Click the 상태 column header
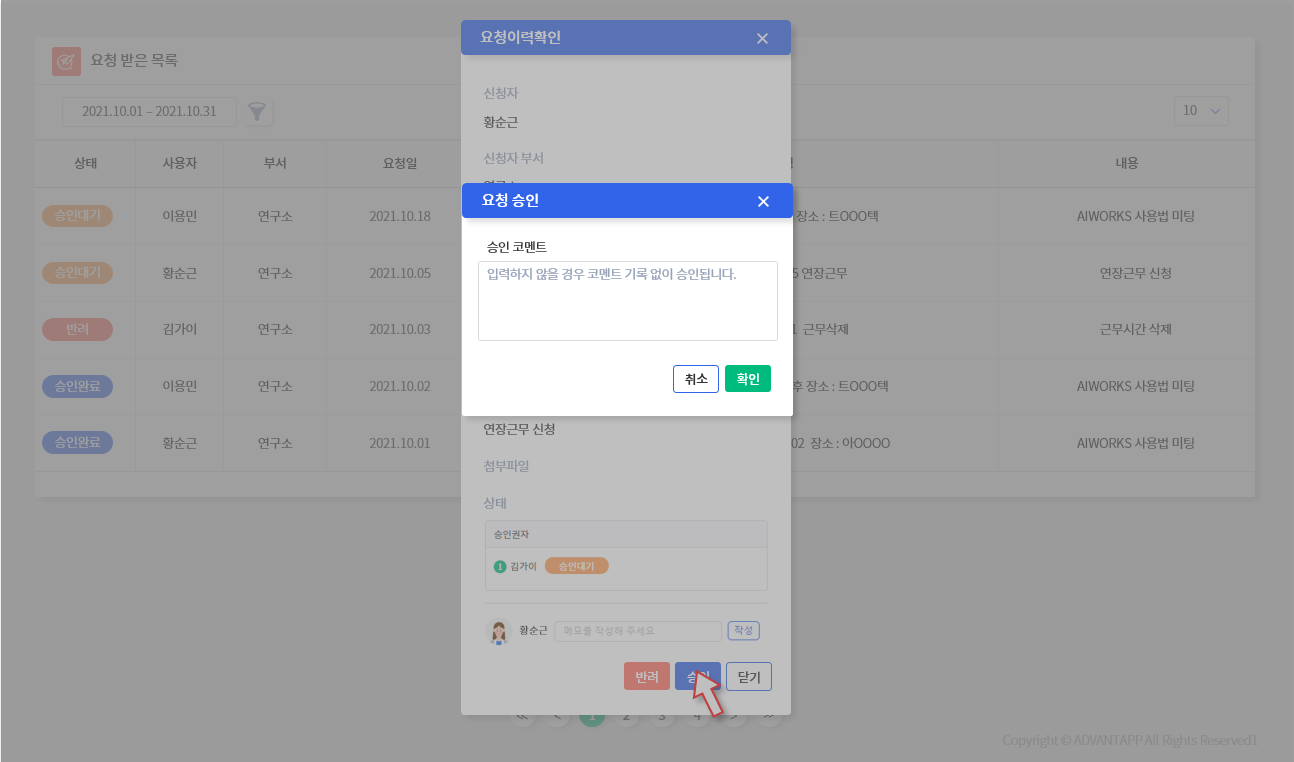The image size is (1294, 762). point(85,163)
